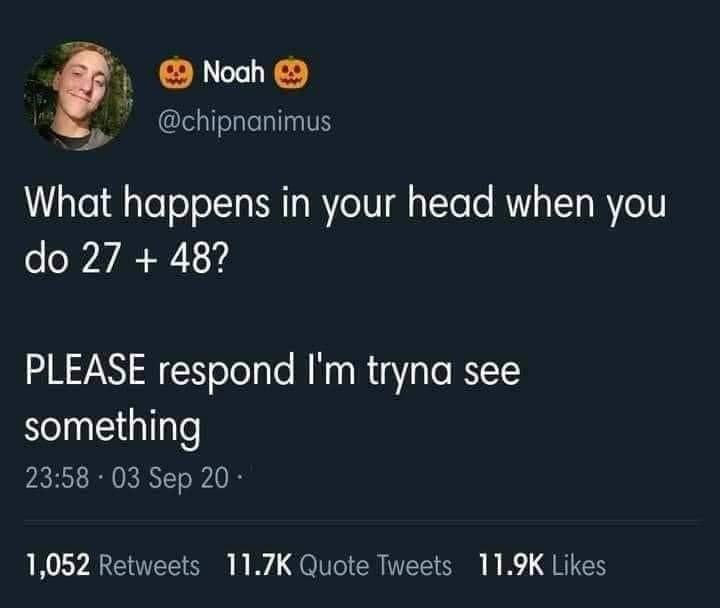Click the dot after the date

coord(238,479)
